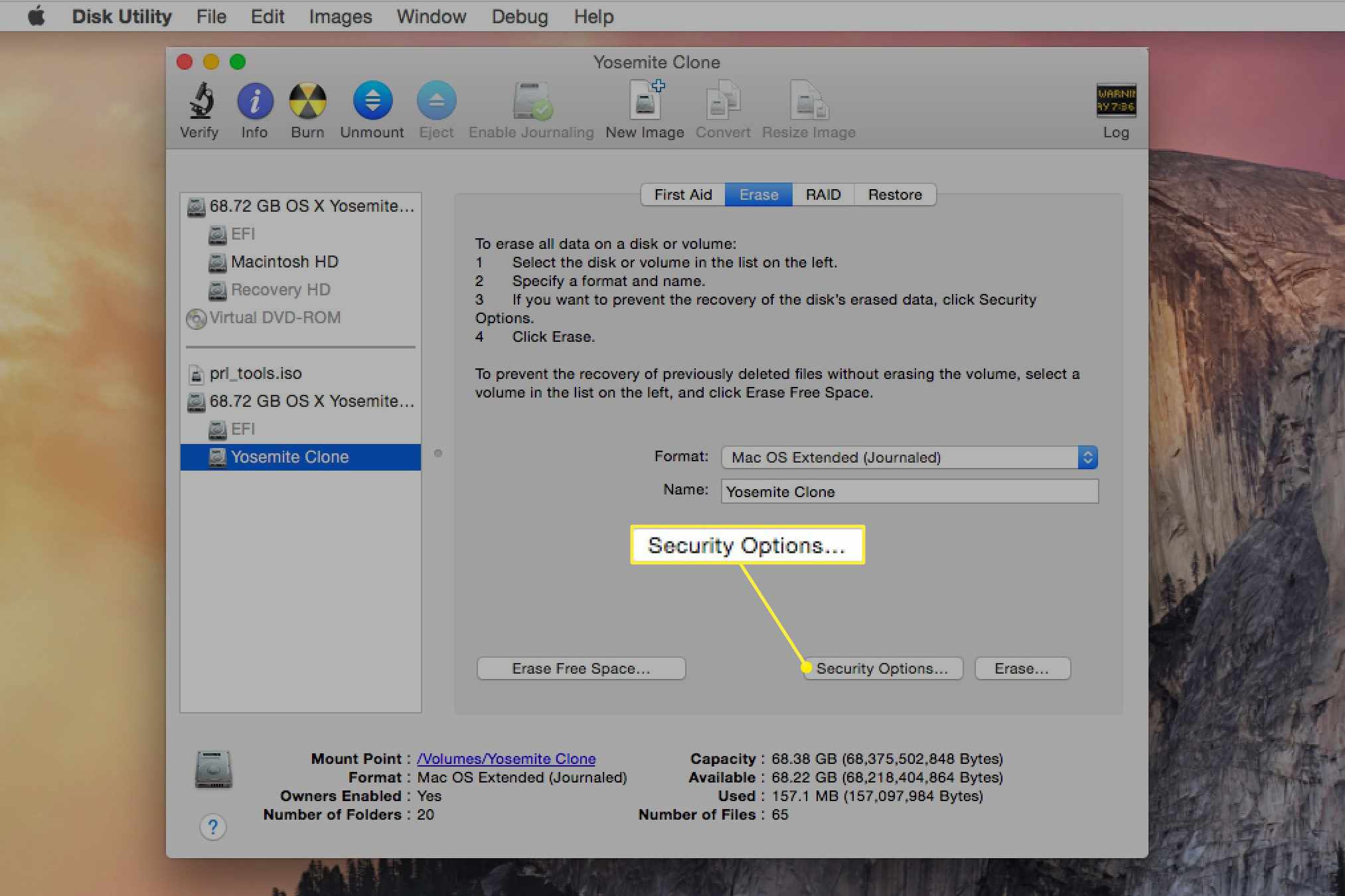Open the Info toolbar icon

[255, 101]
